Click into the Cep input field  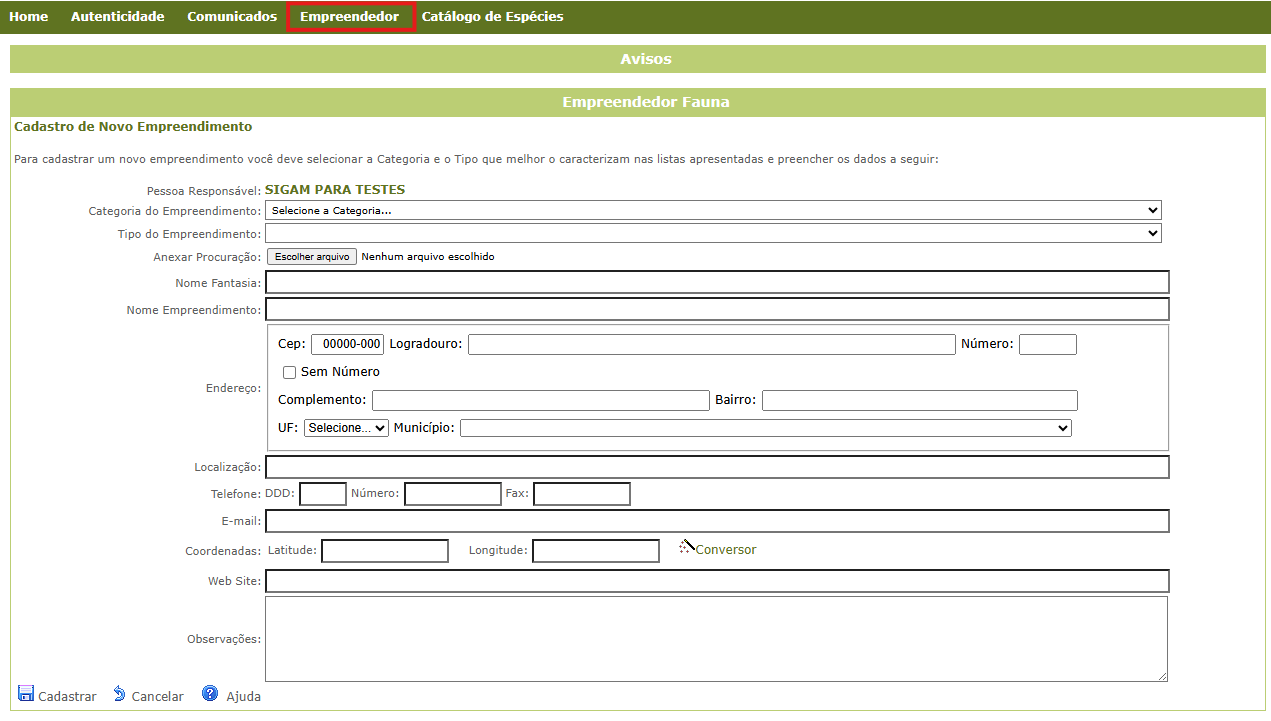pos(347,344)
